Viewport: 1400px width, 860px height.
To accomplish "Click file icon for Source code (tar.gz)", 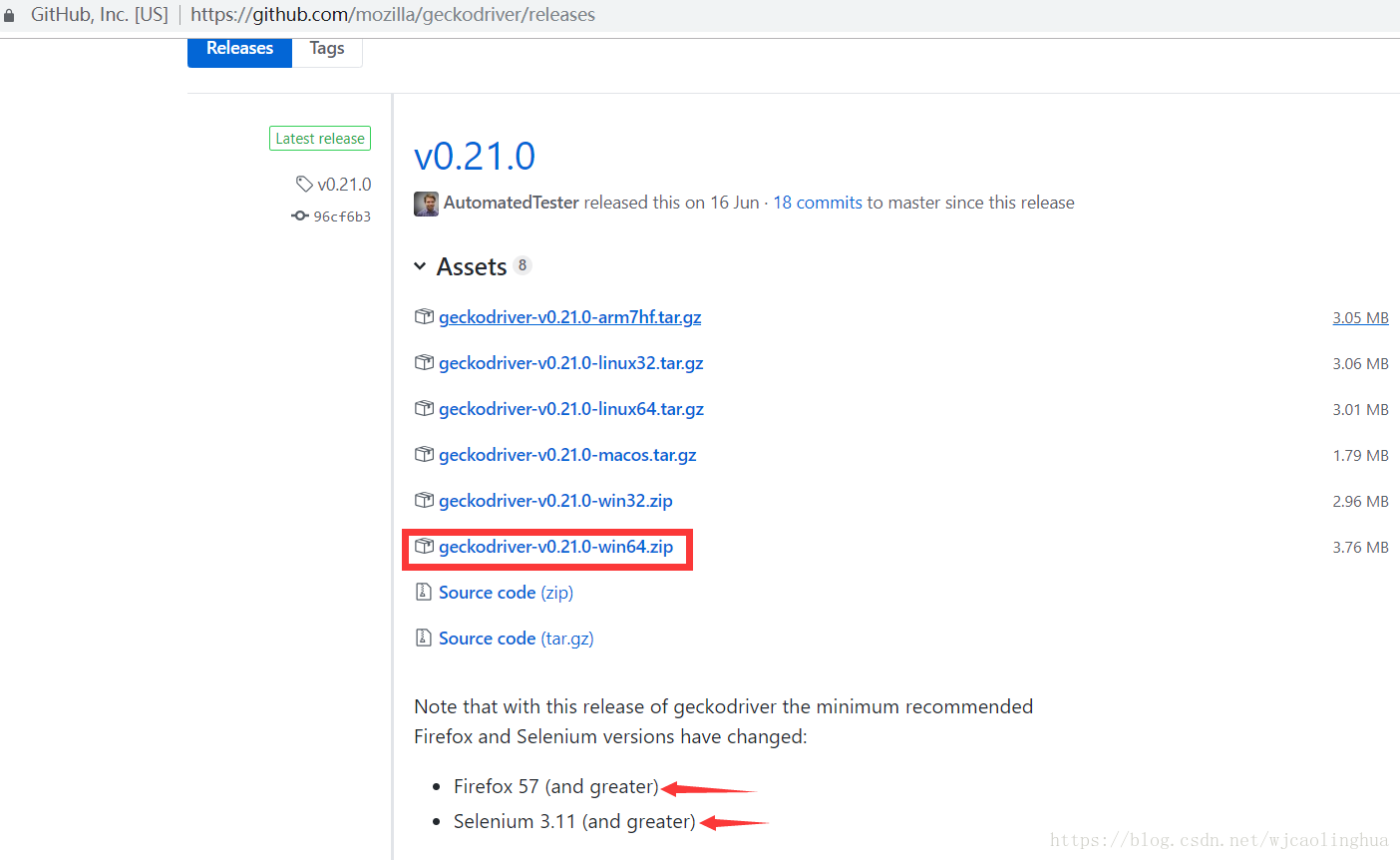I will coord(423,638).
